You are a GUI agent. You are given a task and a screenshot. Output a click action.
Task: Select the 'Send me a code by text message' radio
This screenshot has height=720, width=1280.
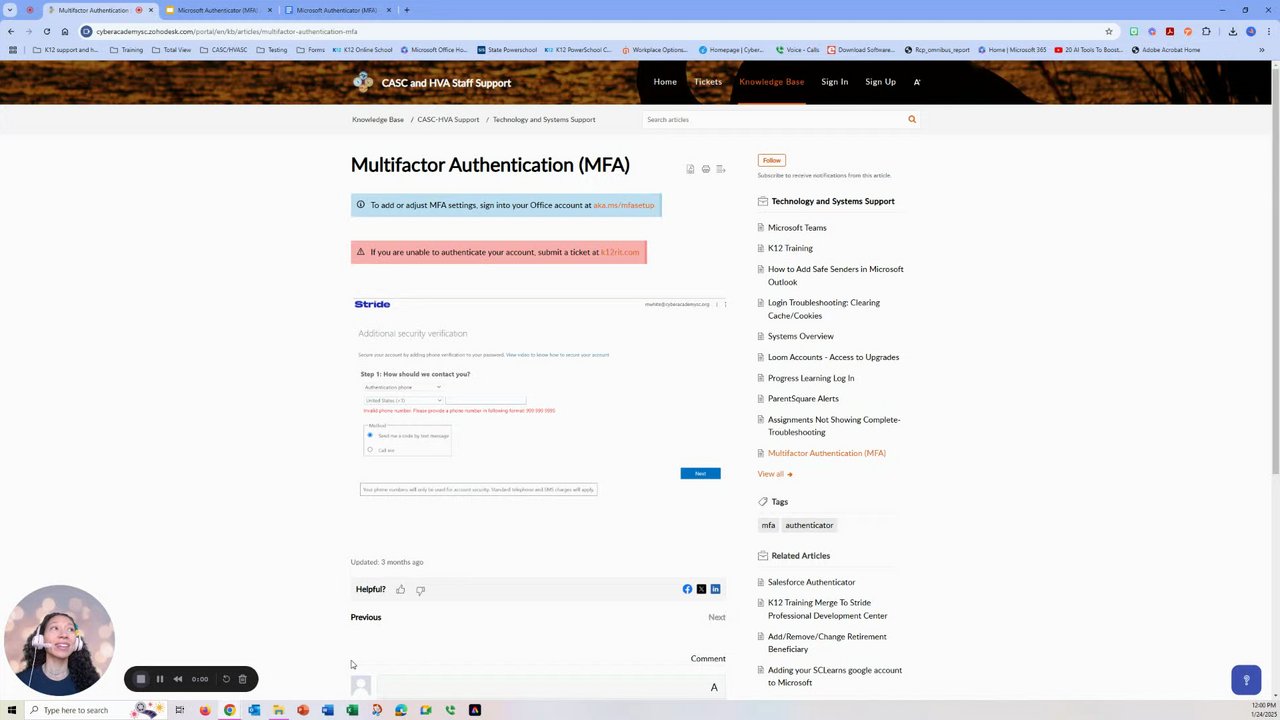370,435
